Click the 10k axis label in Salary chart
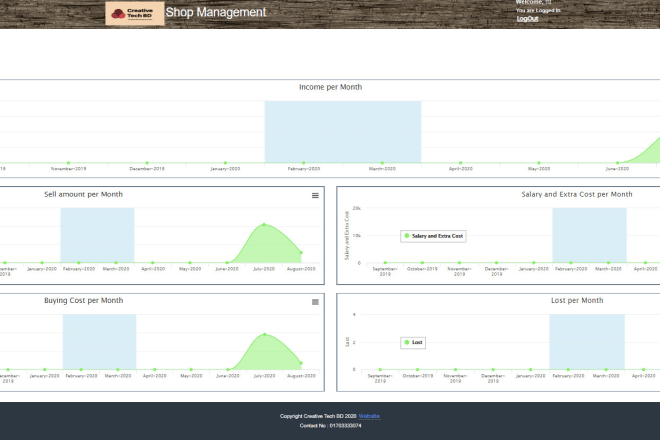Image resolution: width=660 pixels, height=440 pixels. point(357,236)
